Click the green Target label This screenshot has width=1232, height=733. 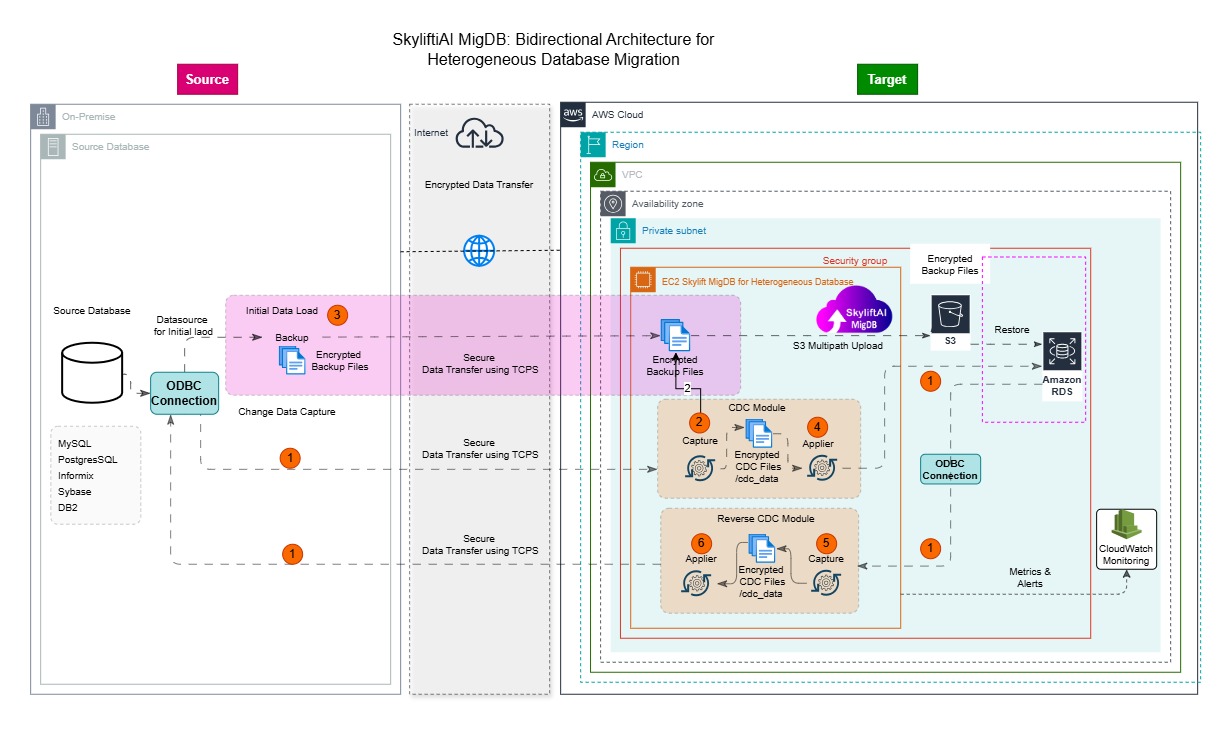coord(887,79)
